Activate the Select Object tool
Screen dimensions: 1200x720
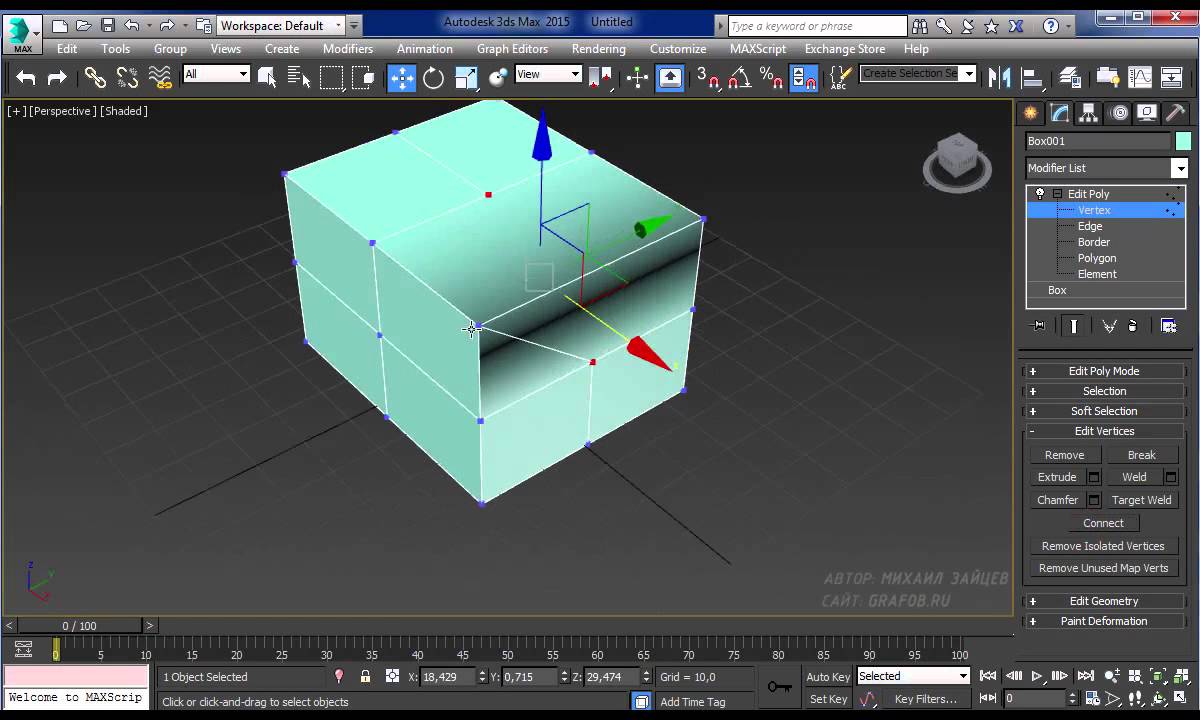pyautogui.click(x=267, y=77)
